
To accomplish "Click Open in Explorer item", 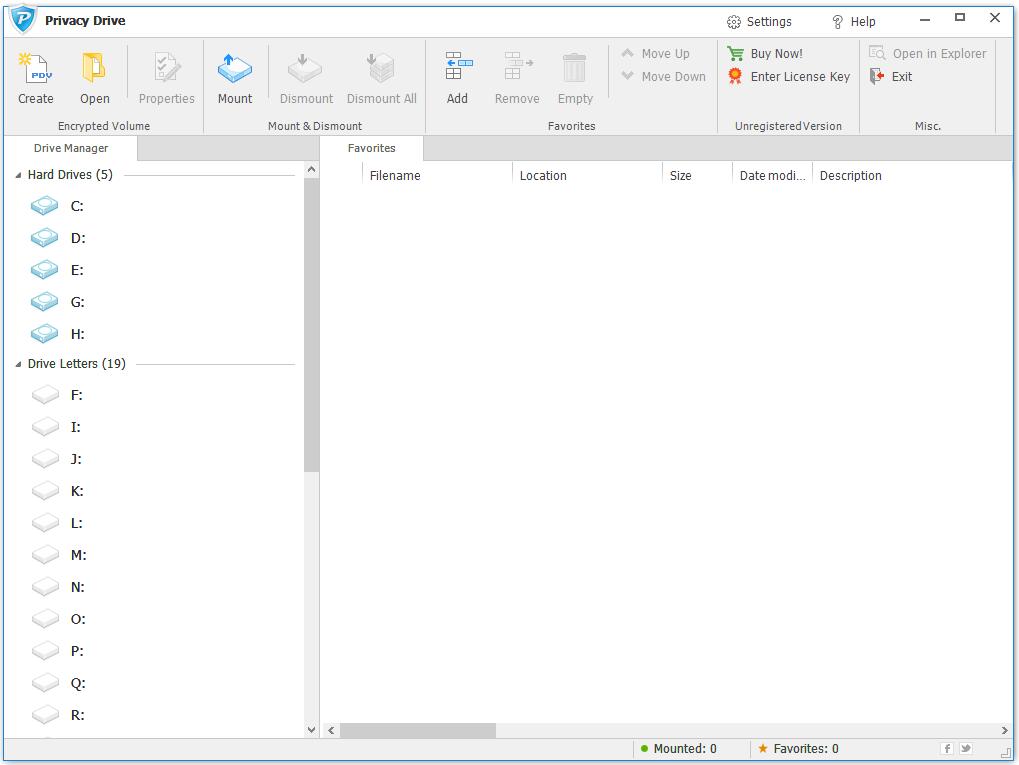I will (x=927, y=53).
